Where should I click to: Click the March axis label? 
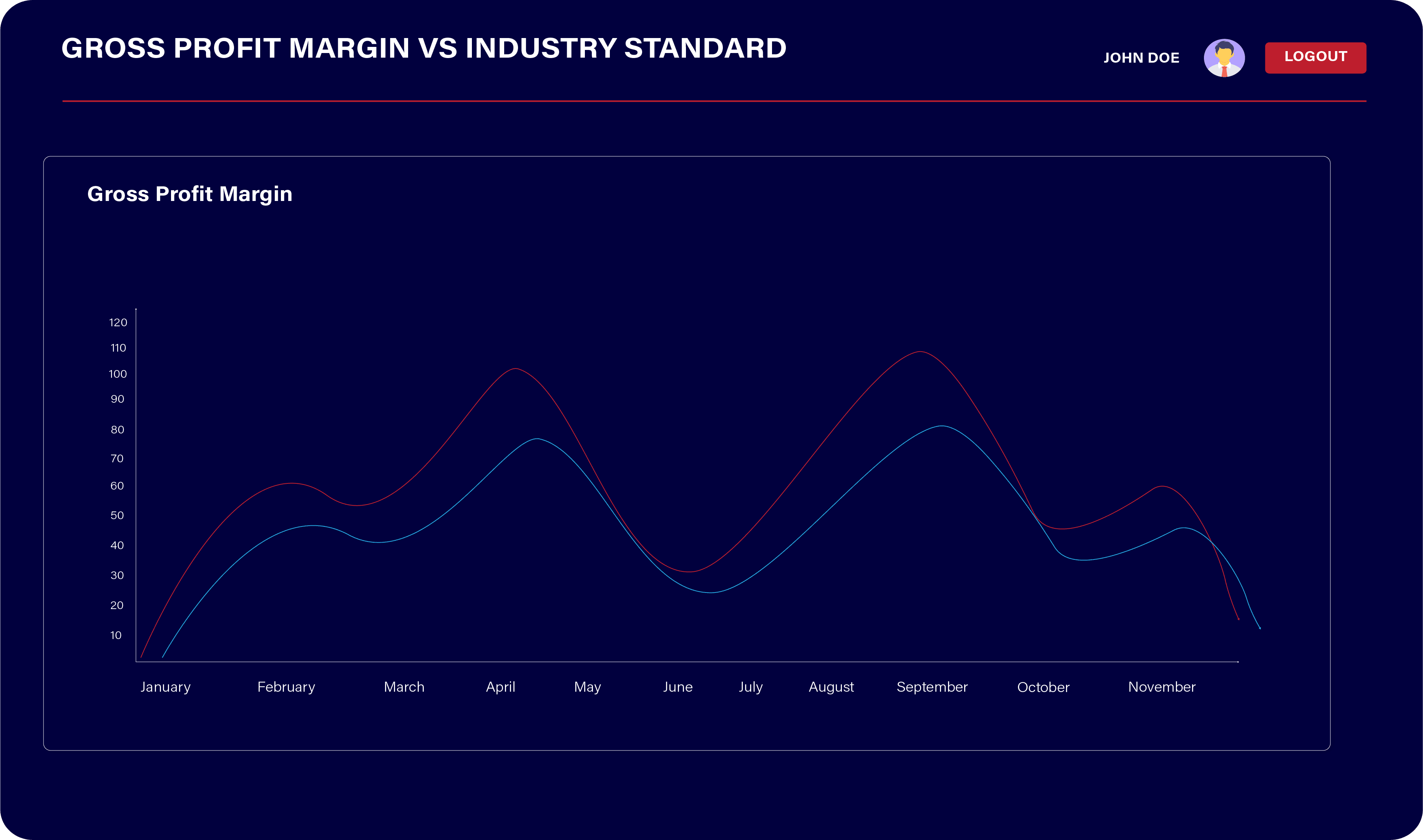(x=403, y=687)
